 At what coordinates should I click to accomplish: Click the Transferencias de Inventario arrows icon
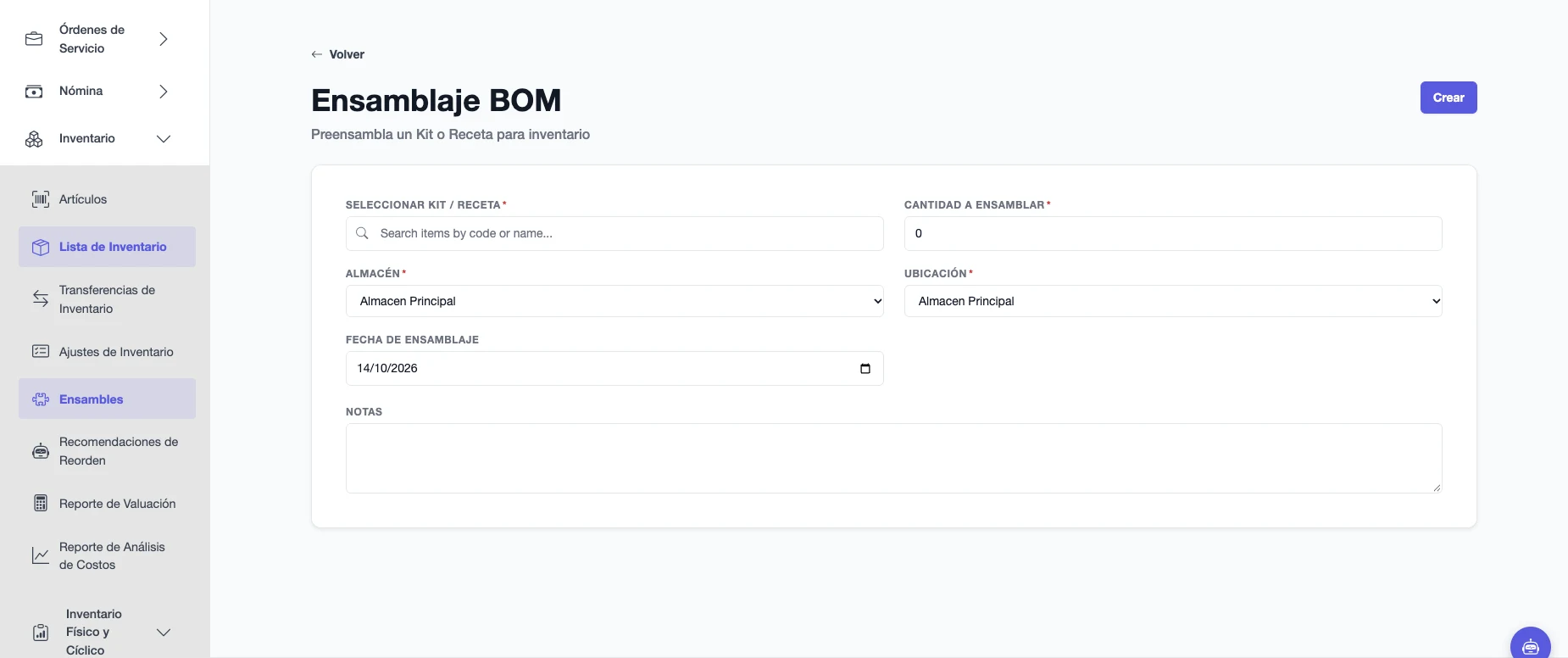coord(41,298)
